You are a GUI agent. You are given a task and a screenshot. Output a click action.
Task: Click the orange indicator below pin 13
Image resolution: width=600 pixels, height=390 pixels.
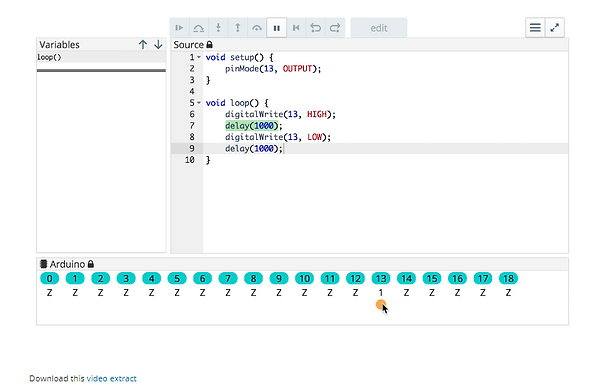coord(380,305)
